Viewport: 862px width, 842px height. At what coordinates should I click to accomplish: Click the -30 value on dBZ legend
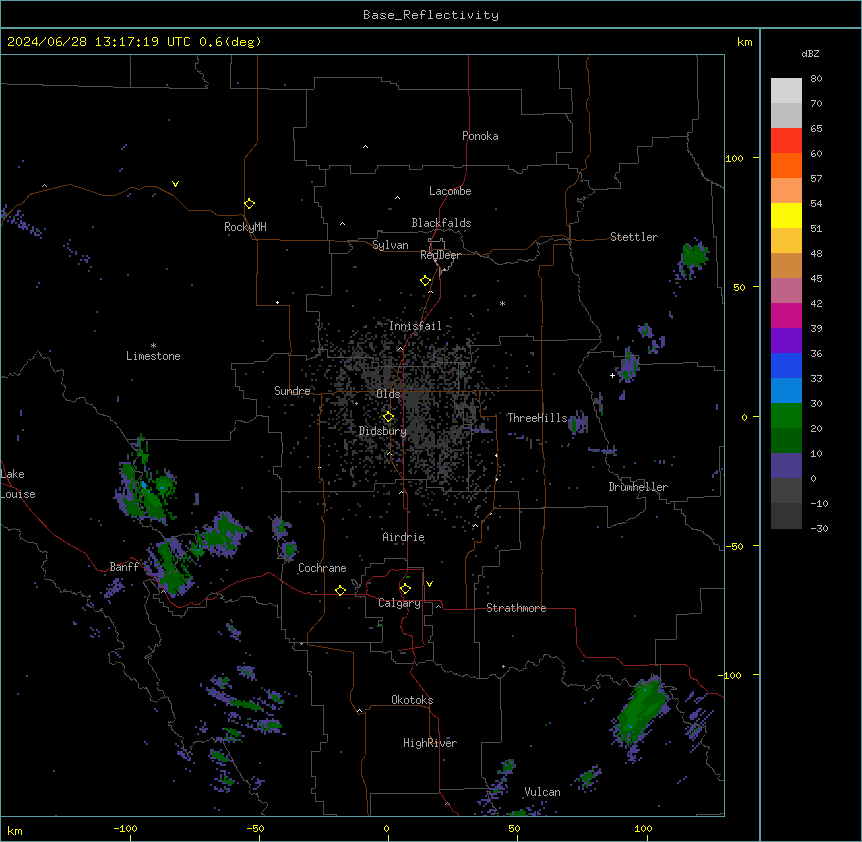(x=819, y=528)
